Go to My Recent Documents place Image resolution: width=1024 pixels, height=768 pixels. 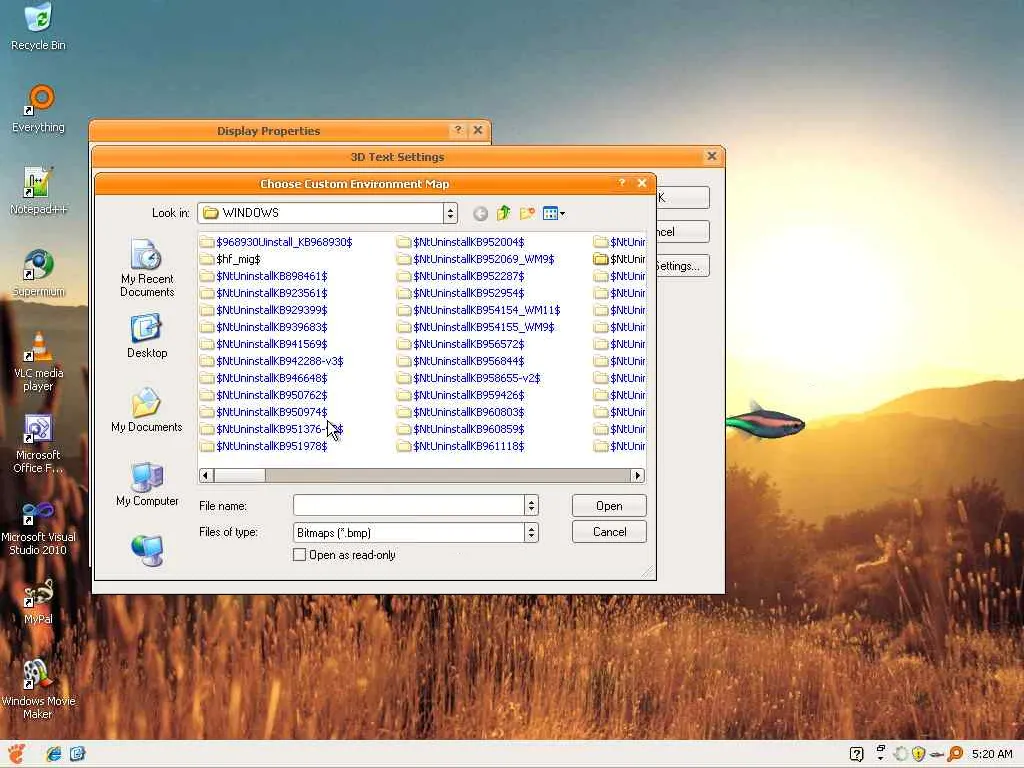[147, 268]
